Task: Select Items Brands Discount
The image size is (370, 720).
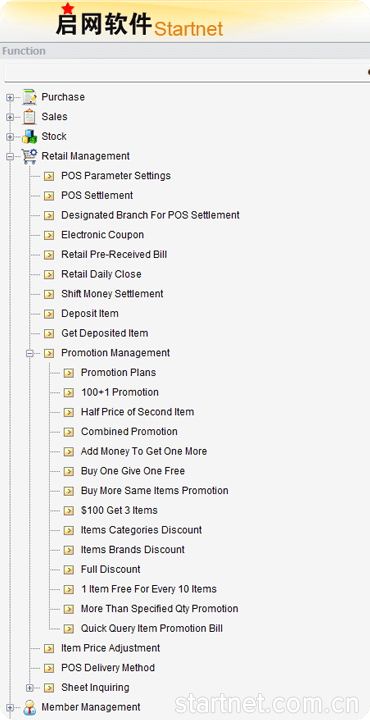Action: [x=133, y=550]
